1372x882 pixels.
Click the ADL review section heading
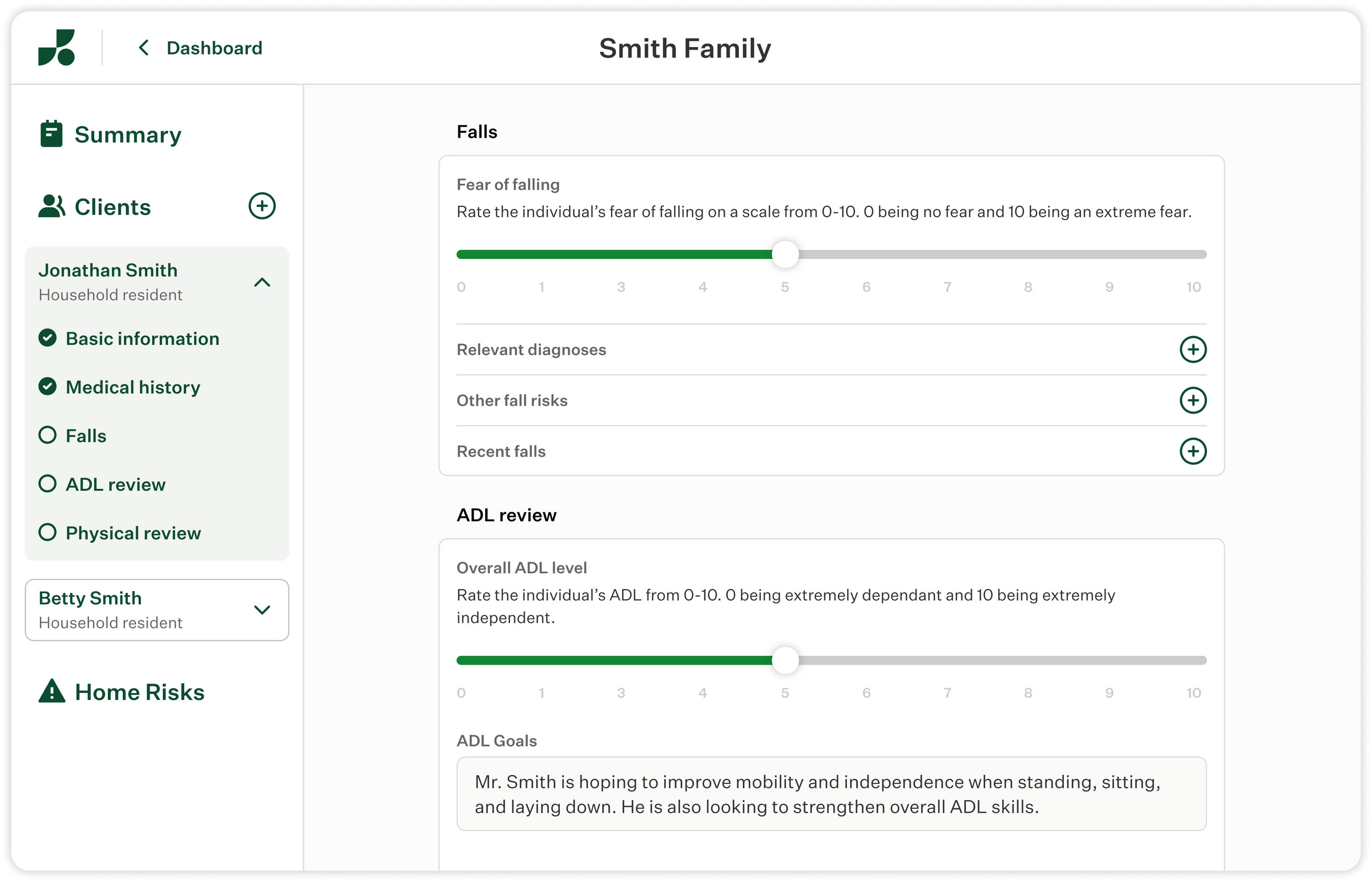506,515
